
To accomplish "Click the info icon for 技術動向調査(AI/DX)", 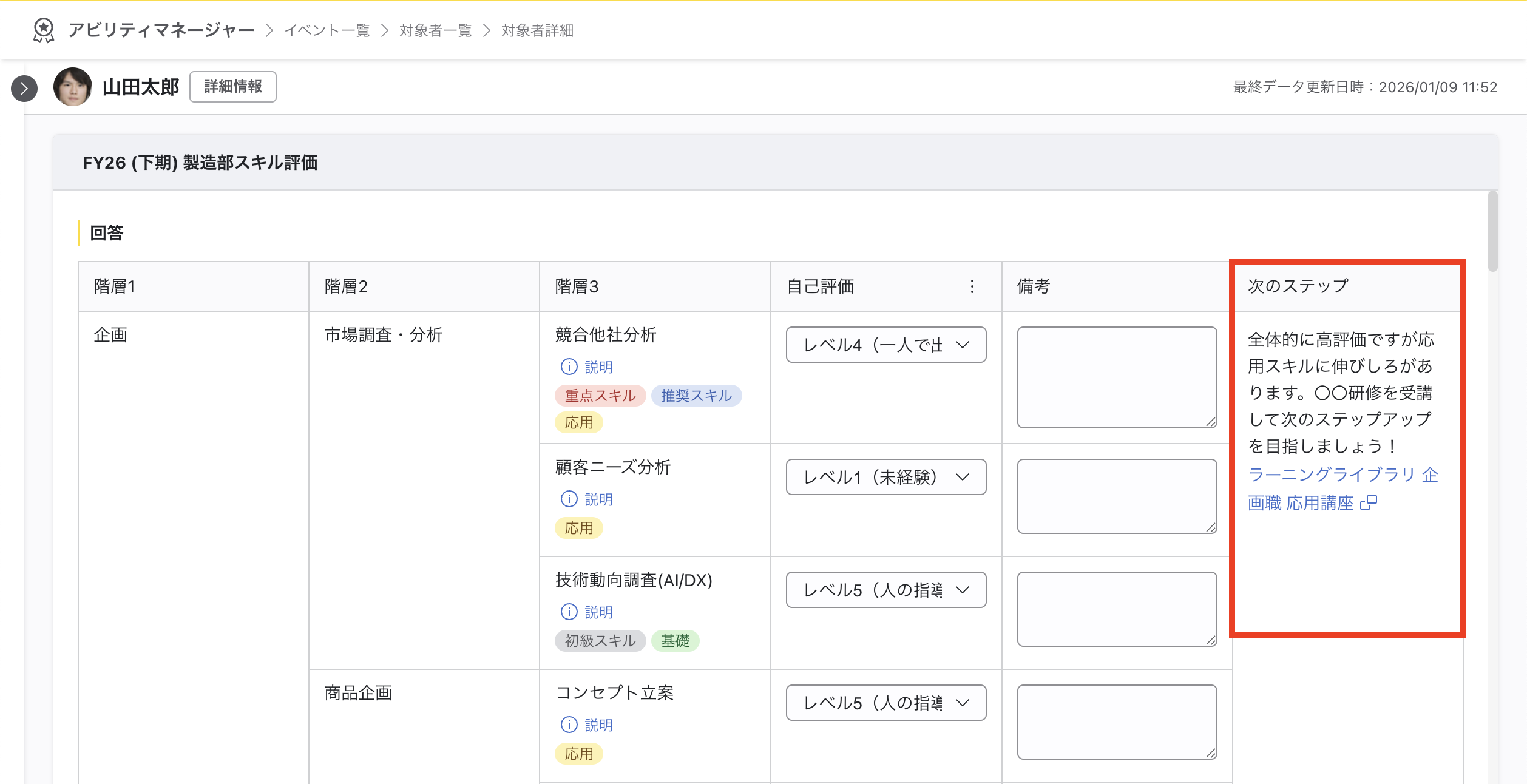I will pyautogui.click(x=568, y=612).
